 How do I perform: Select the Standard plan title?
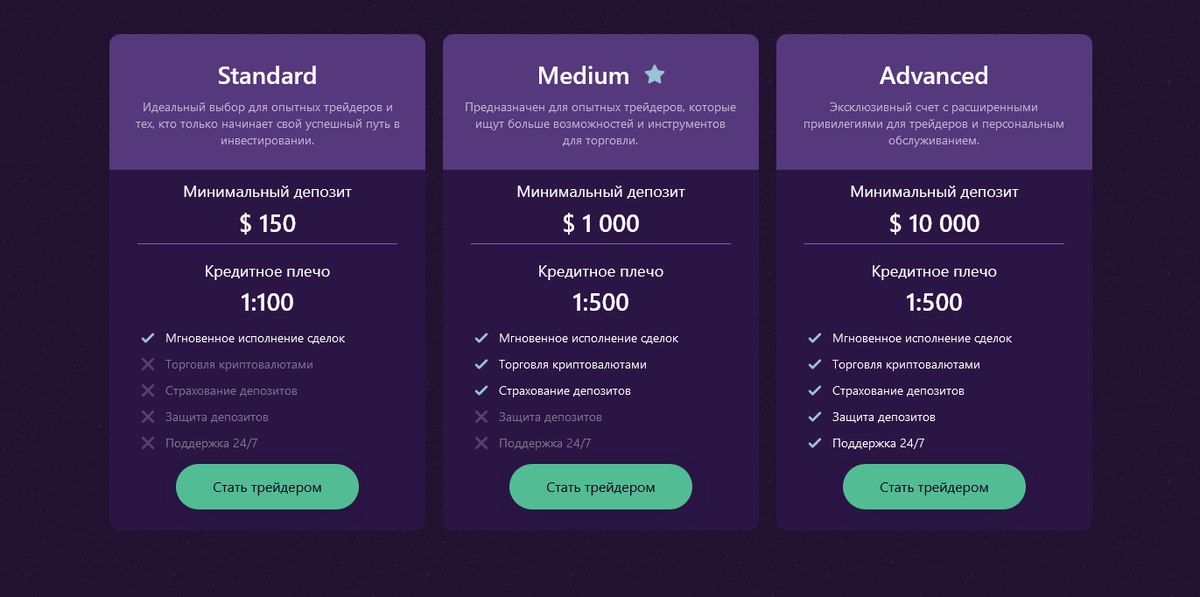pos(267,75)
